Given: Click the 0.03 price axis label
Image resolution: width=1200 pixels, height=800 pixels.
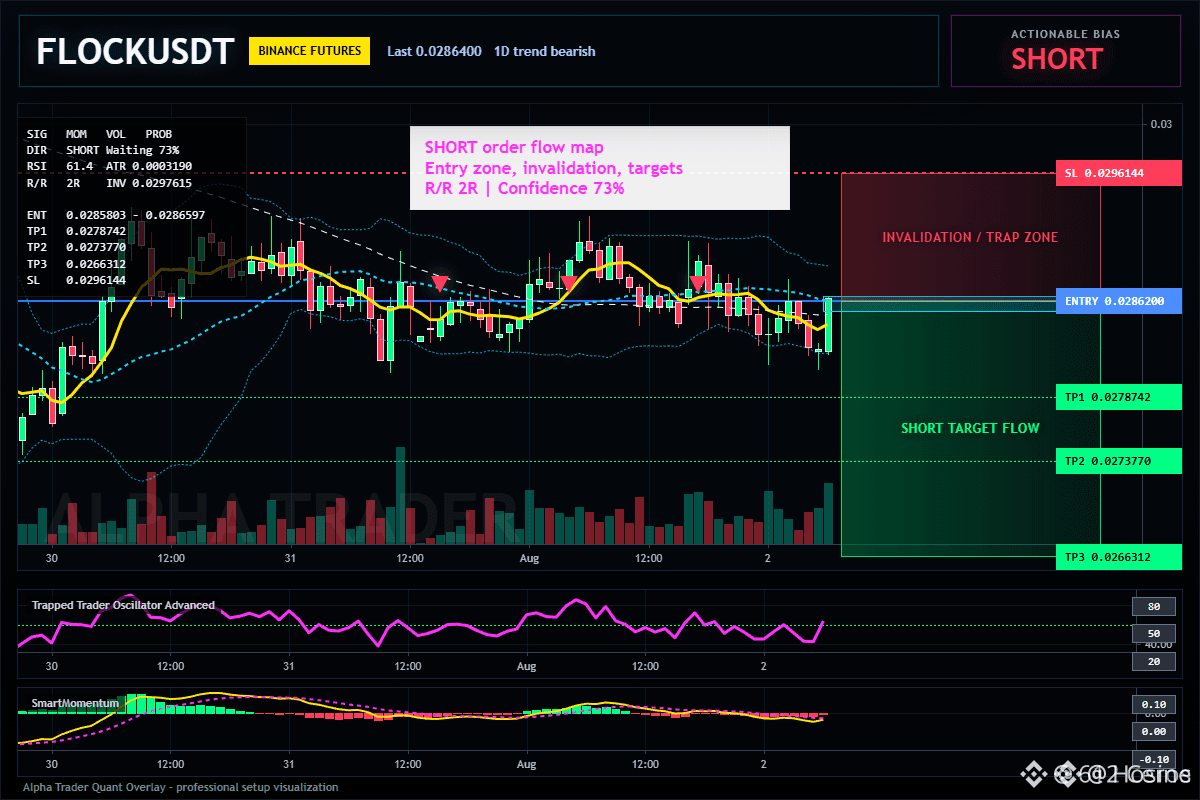Looking at the screenshot, I should point(1161,124).
